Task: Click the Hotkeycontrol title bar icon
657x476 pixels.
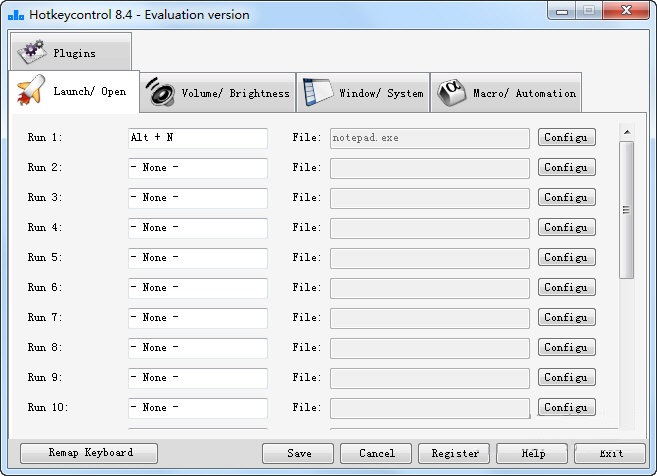Action: 15,15
